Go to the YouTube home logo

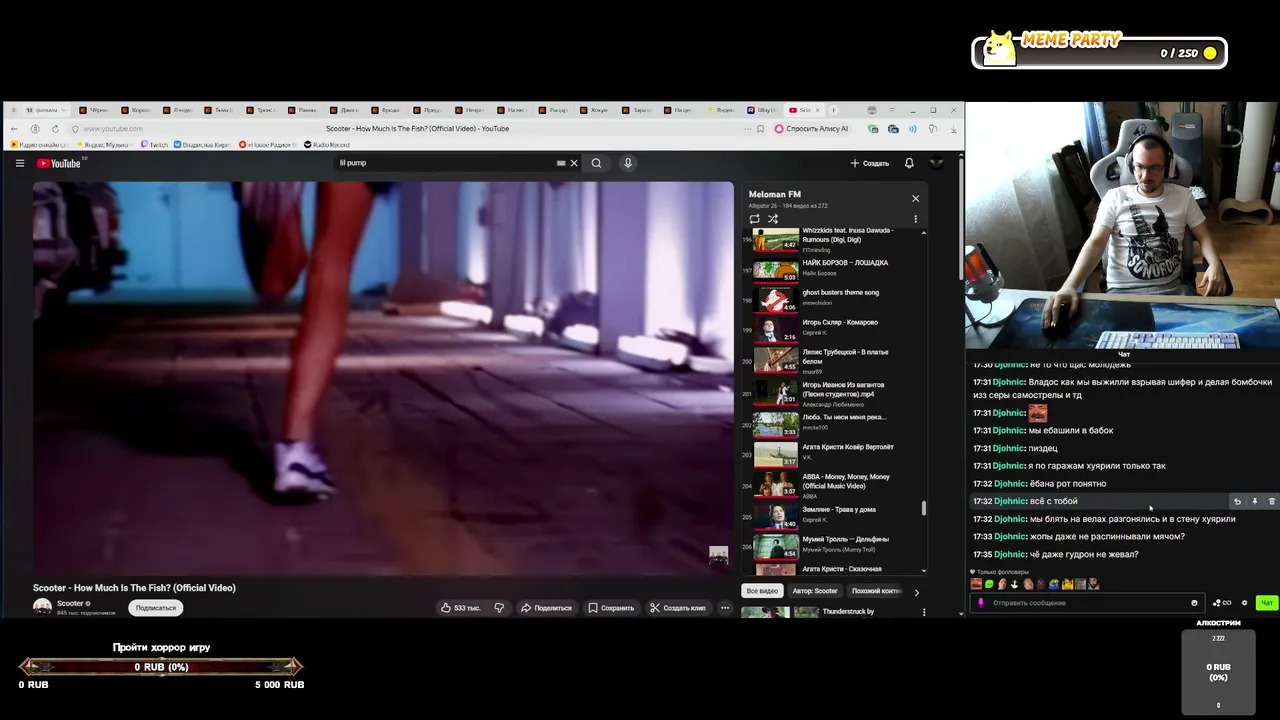(59, 163)
